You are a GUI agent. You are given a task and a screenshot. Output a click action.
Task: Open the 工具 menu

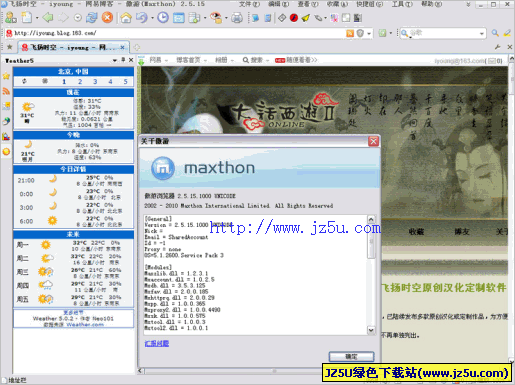click(402, 4)
